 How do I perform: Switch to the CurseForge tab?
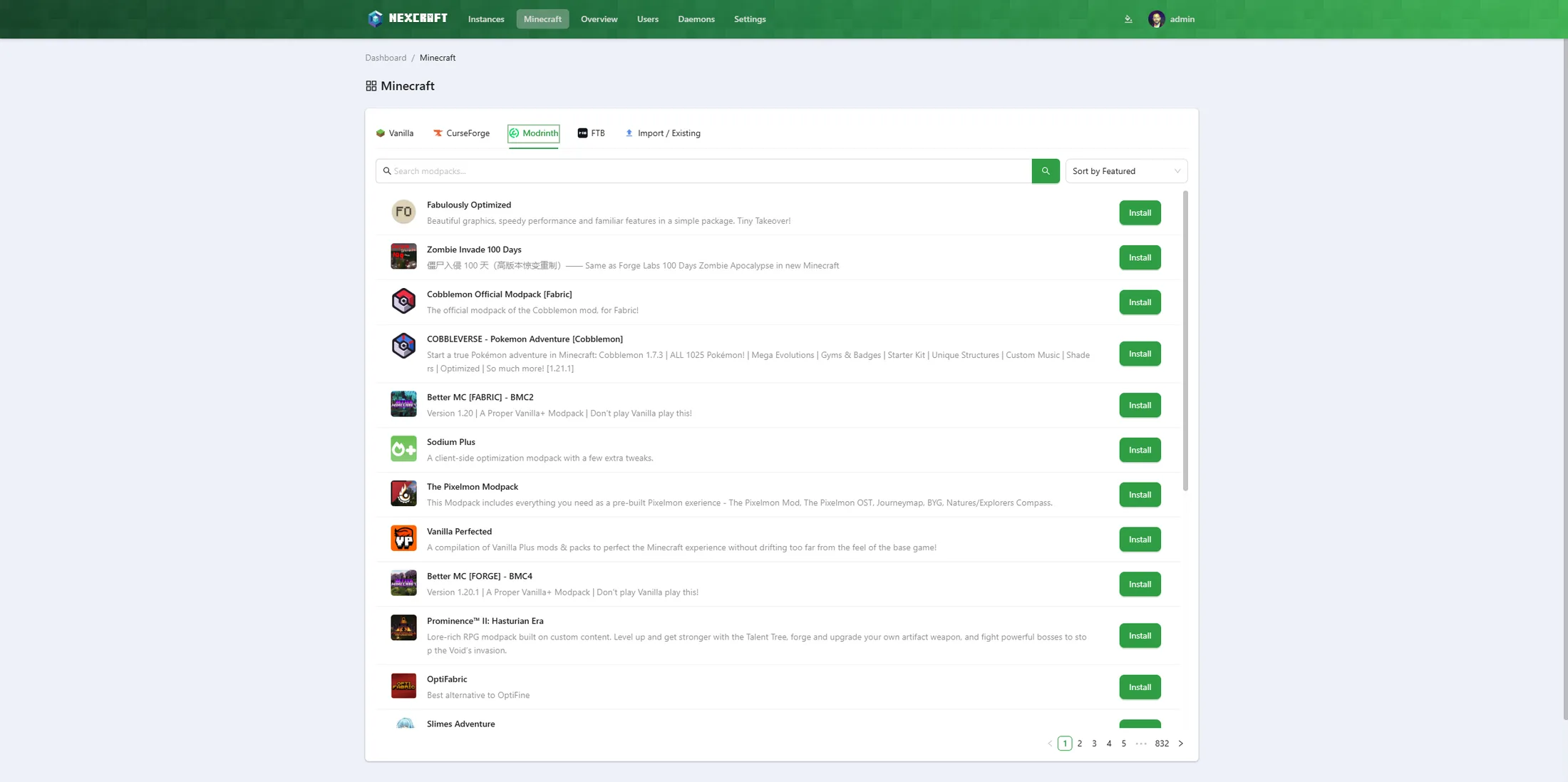pos(461,133)
